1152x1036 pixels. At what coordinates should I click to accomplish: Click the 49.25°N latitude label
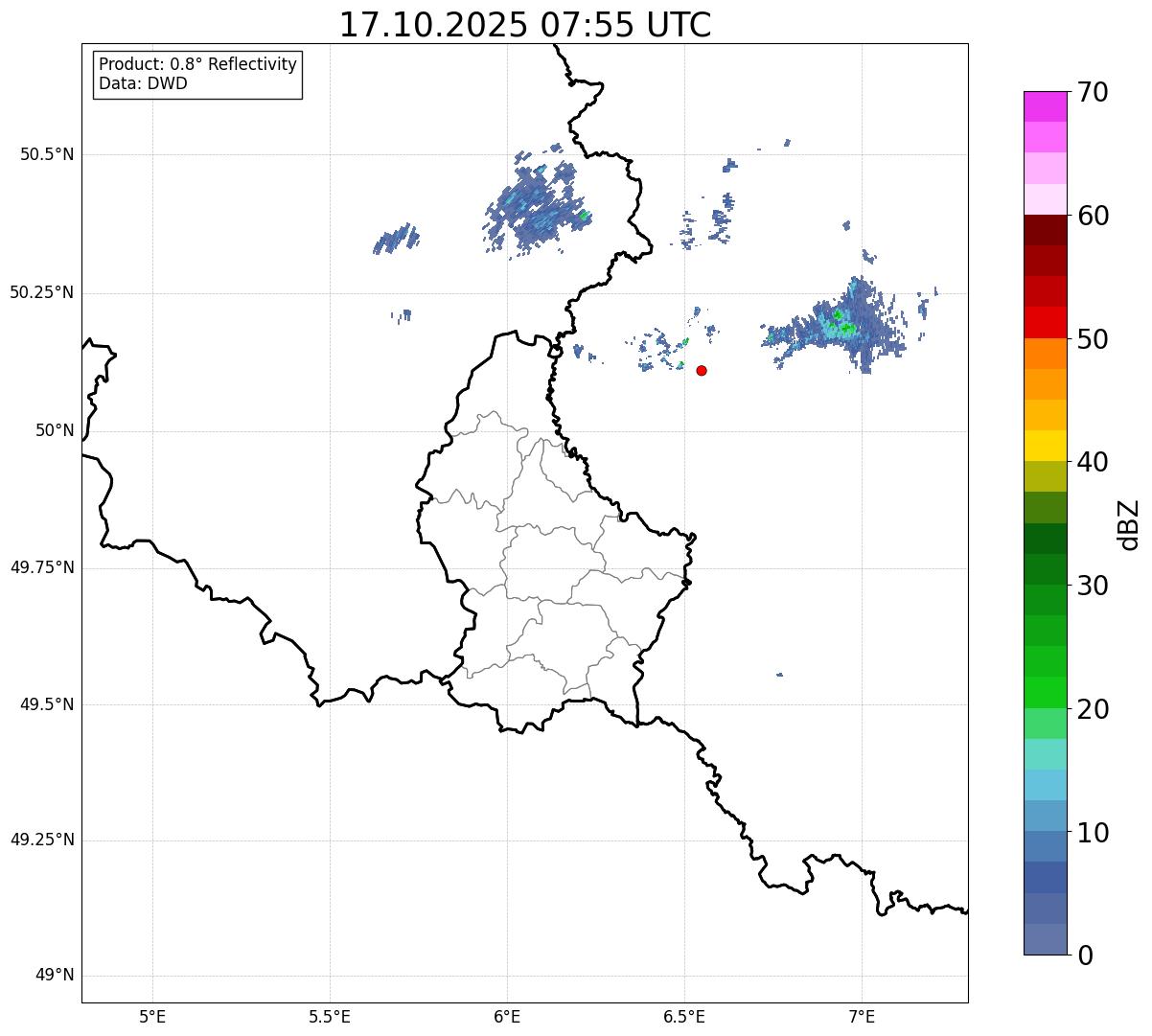41,840
